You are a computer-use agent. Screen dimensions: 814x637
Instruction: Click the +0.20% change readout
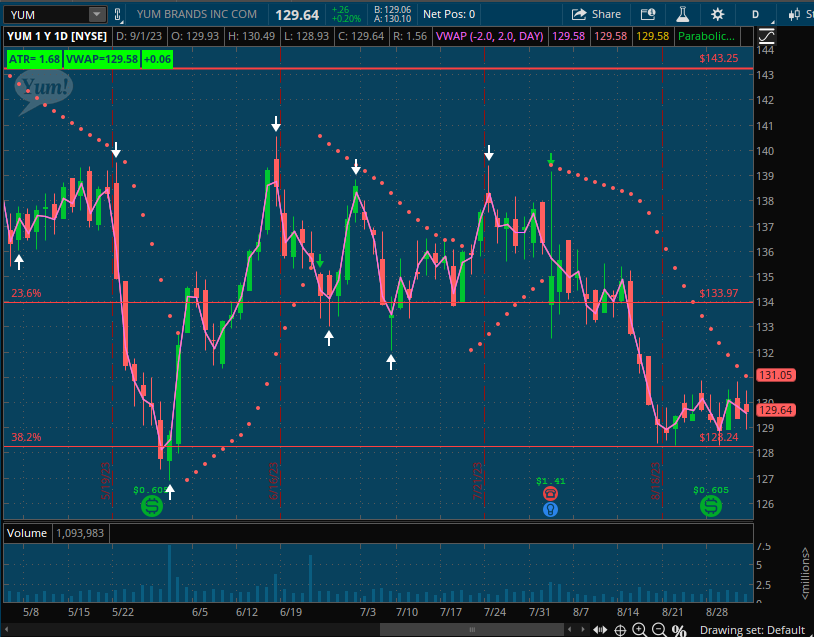pyautogui.click(x=346, y=19)
